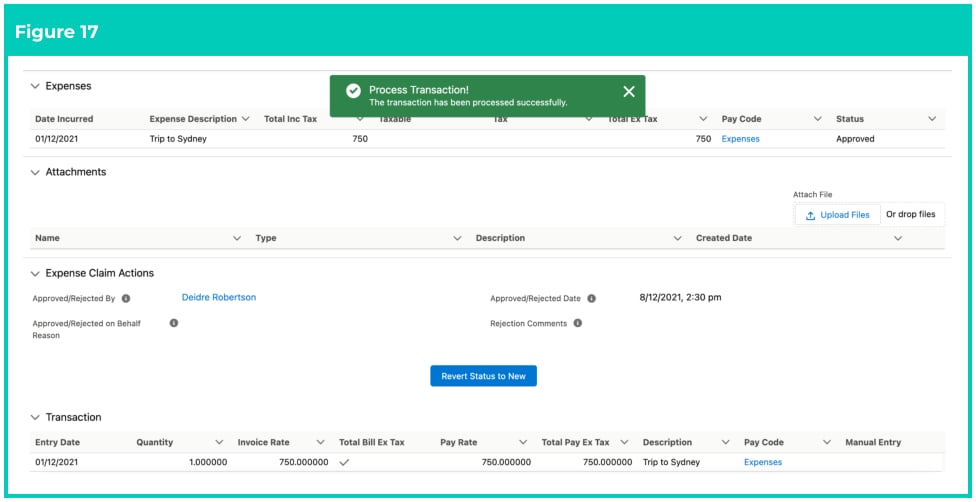Open Created Date column dropdown
The image size is (976, 502).
click(x=898, y=239)
